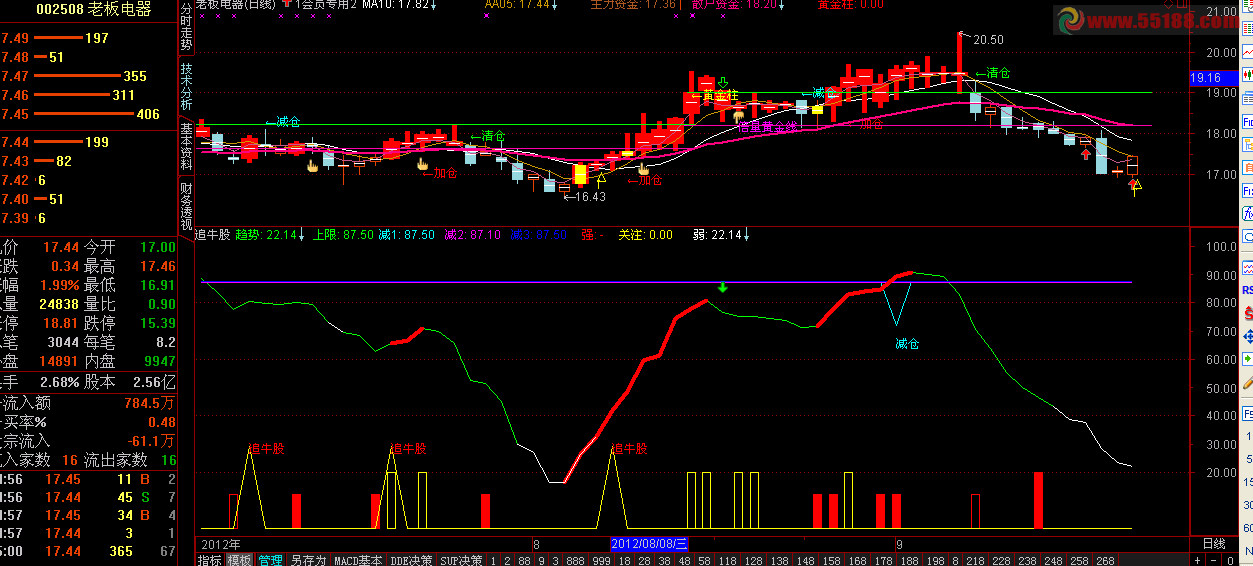Viewport: 1253px width, 566px height.
Task: Load the DDE决策 template
Action: click(x=411, y=559)
